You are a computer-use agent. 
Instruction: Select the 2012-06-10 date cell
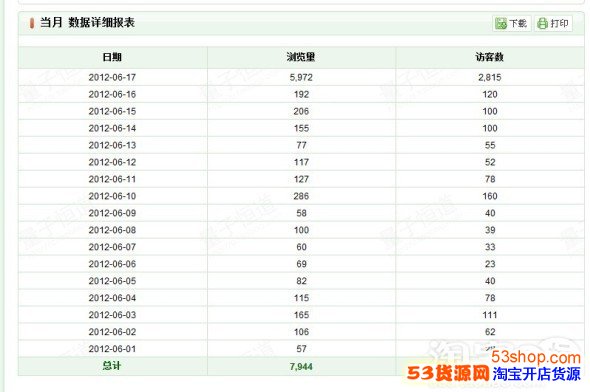(x=112, y=196)
